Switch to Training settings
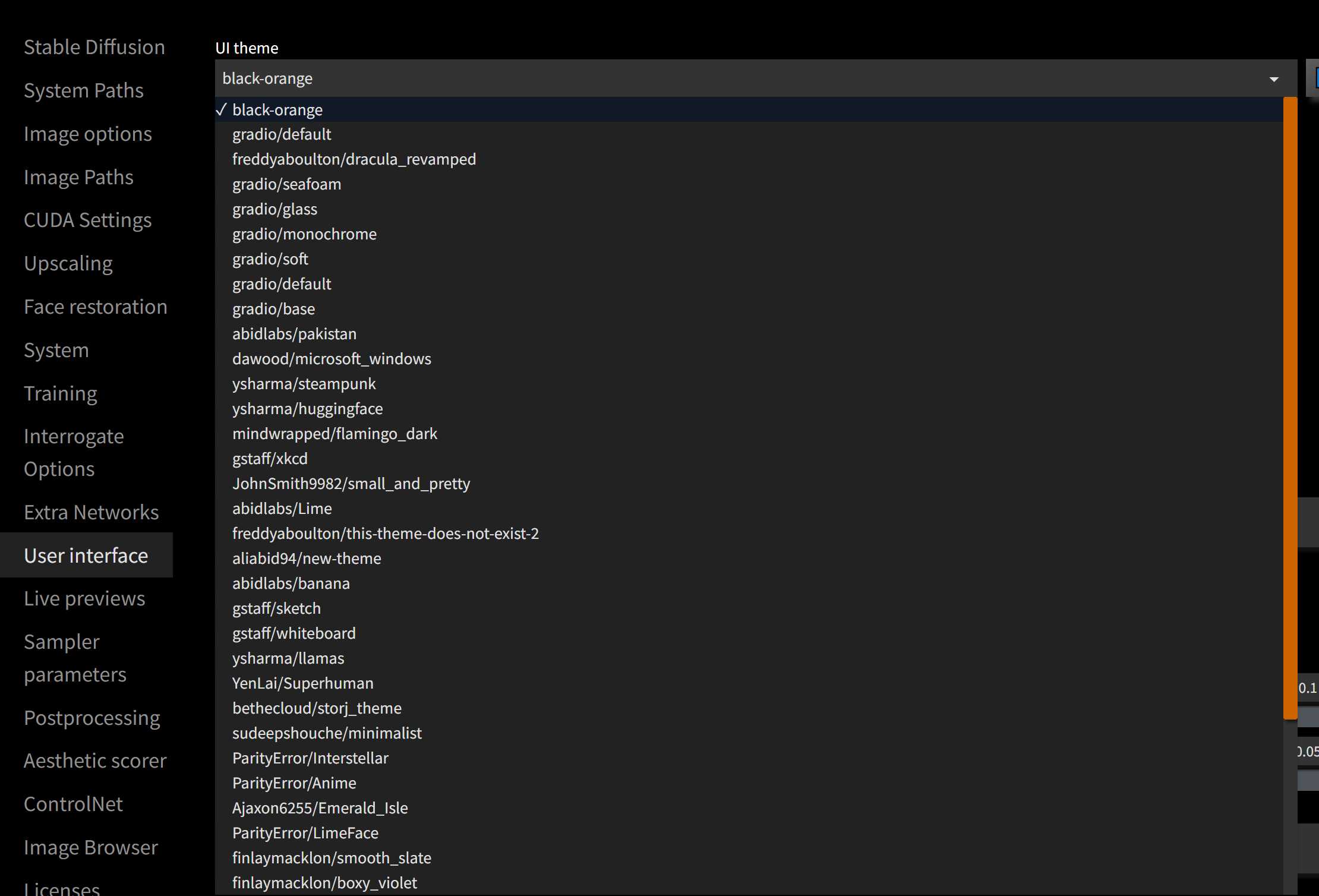Screen dimensions: 1319x896 (61, 394)
